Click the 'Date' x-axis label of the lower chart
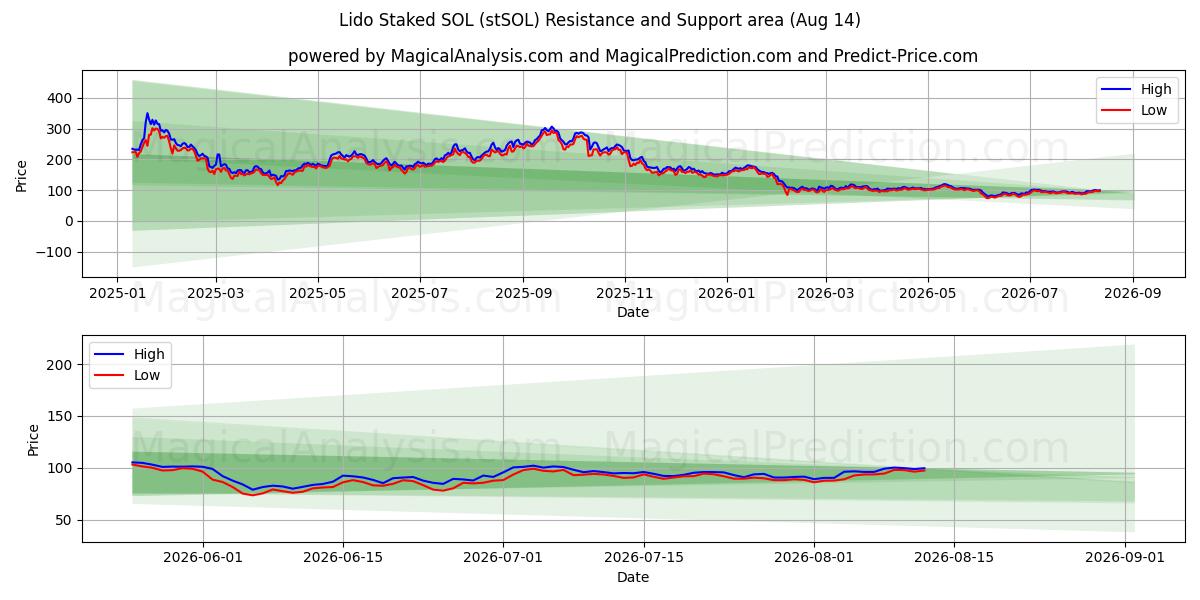The height and width of the screenshot is (600, 1200). tap(633, 577)
